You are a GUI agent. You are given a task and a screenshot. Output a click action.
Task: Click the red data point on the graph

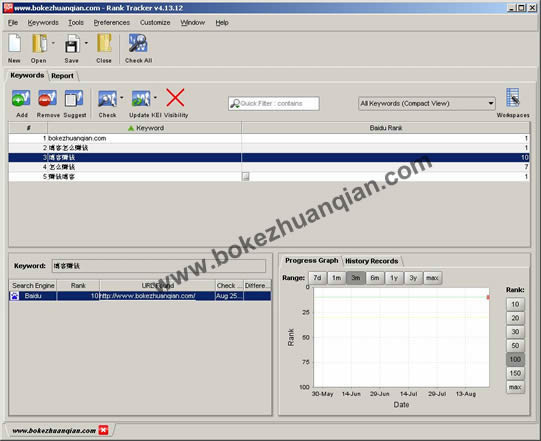tap(488, 297)
